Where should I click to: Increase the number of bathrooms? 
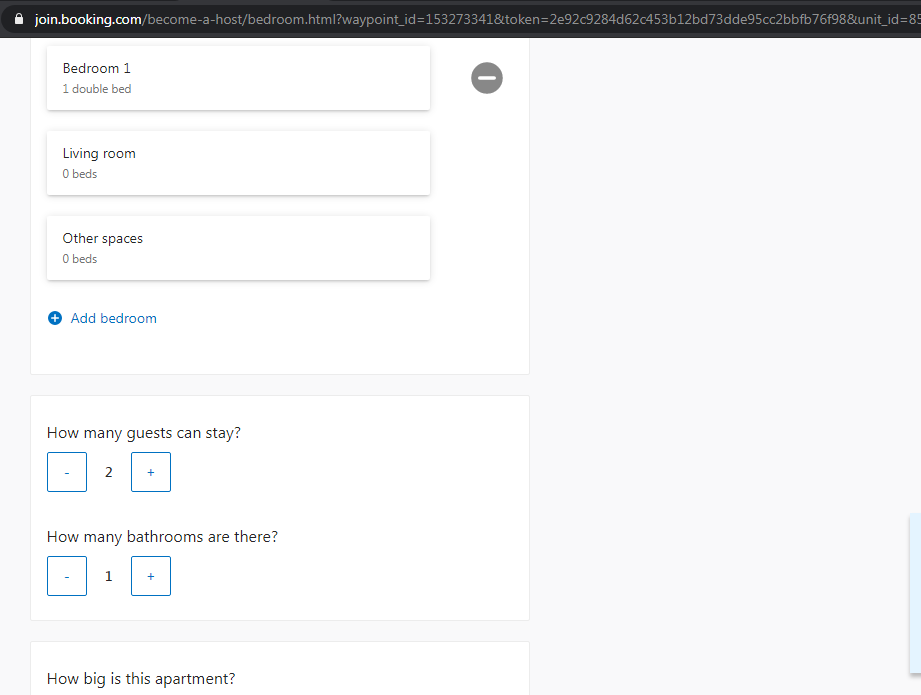click(x=151, y=576)
